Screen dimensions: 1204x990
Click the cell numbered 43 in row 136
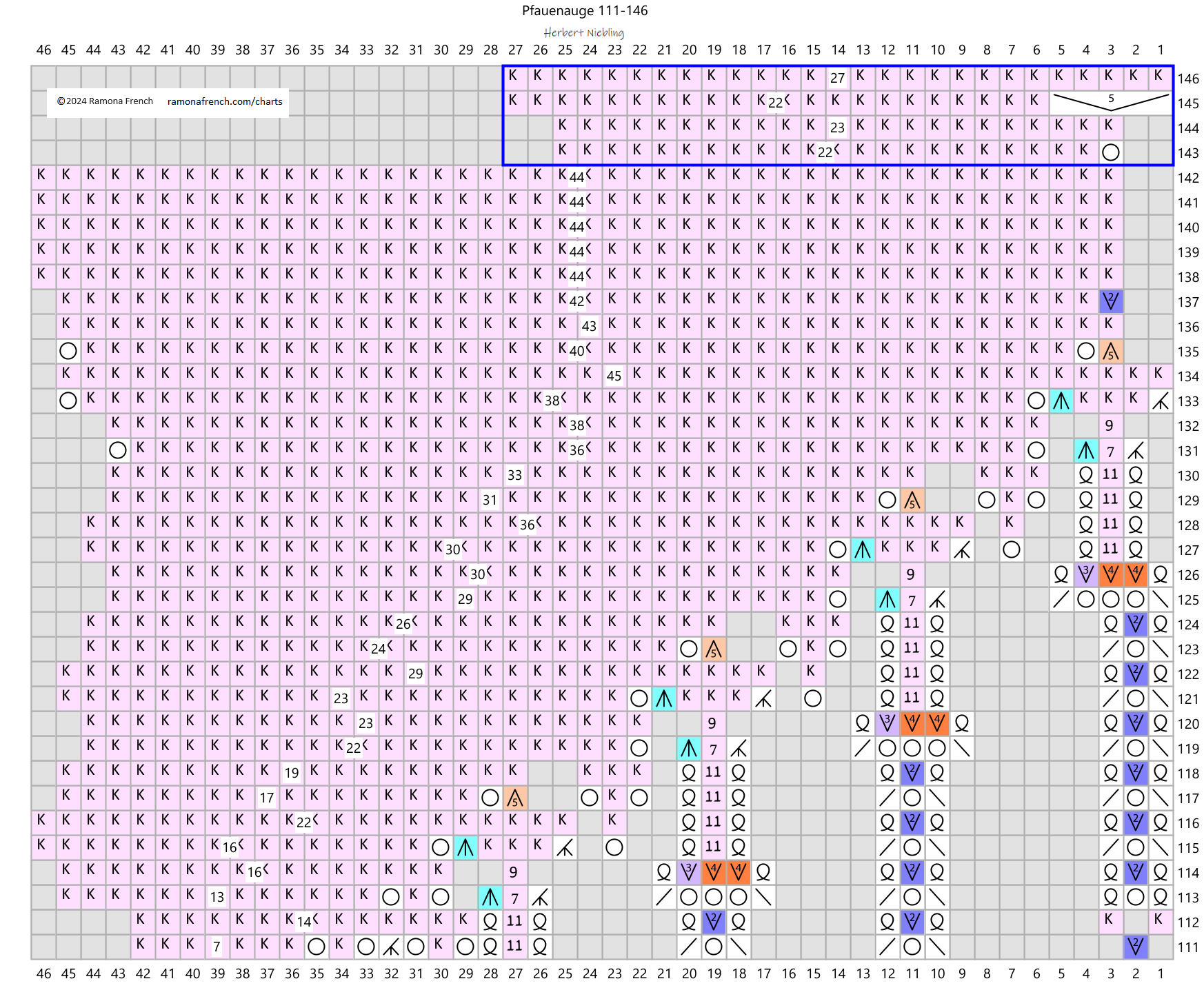point(589,326)
